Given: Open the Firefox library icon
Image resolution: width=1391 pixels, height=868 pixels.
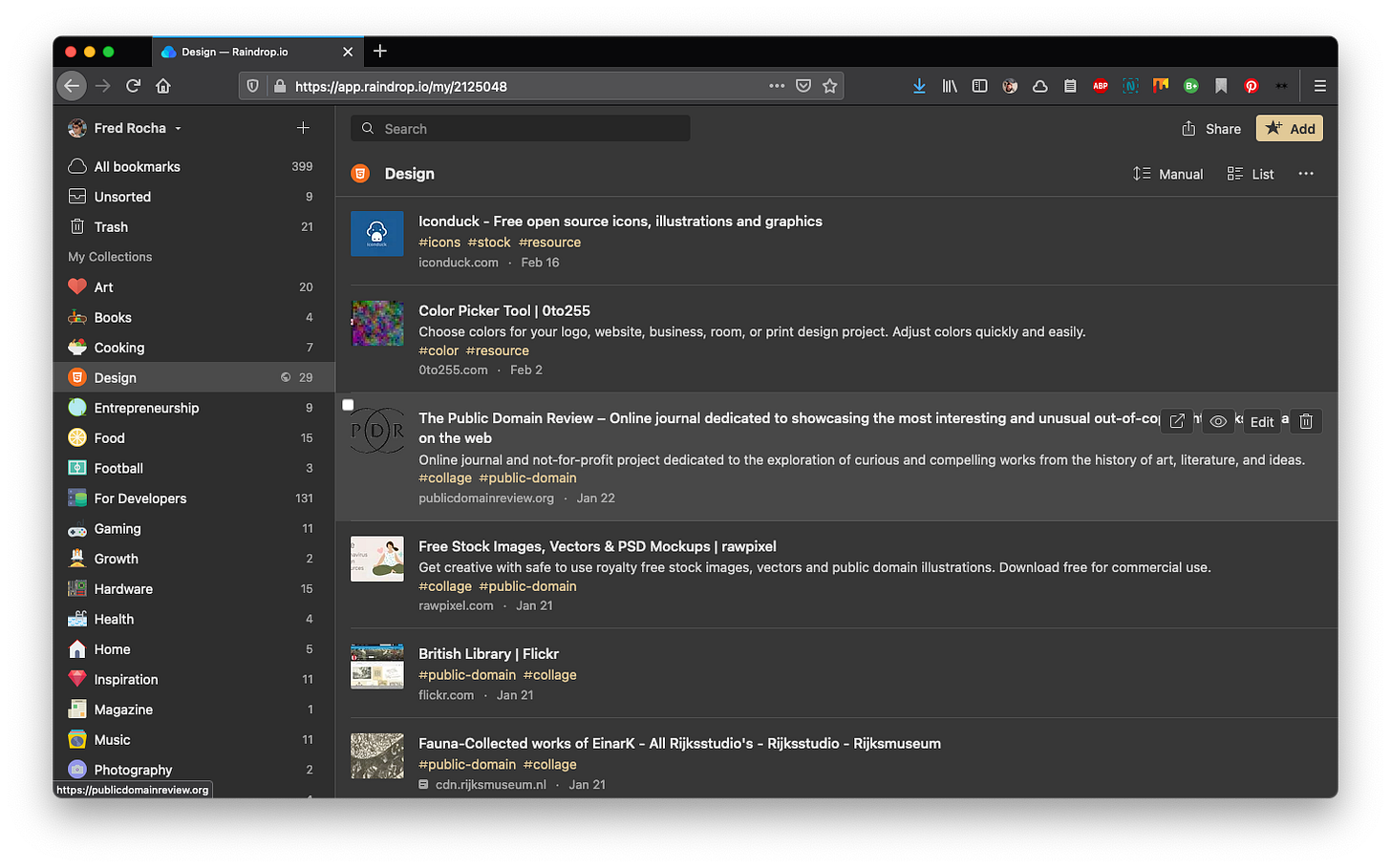Looking at the screenshot, I should [950, 86].
